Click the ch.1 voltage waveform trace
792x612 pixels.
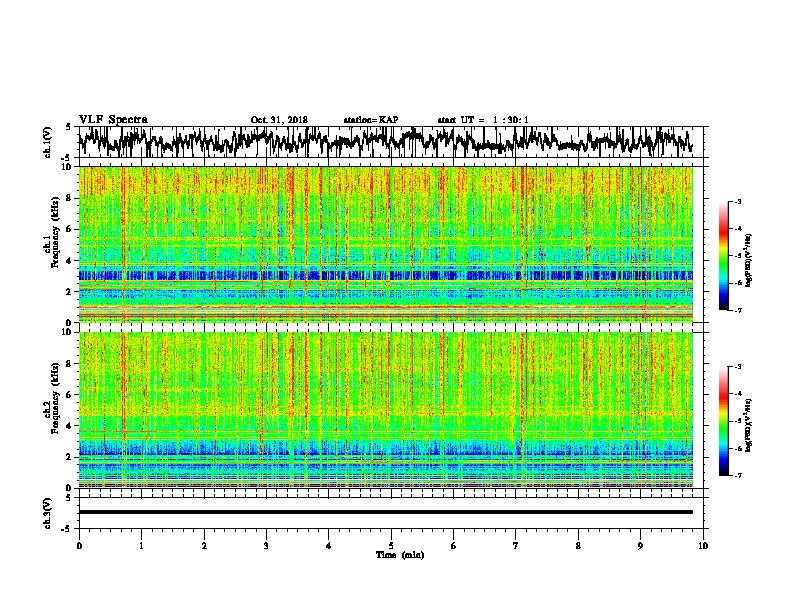tap(385, 141)
